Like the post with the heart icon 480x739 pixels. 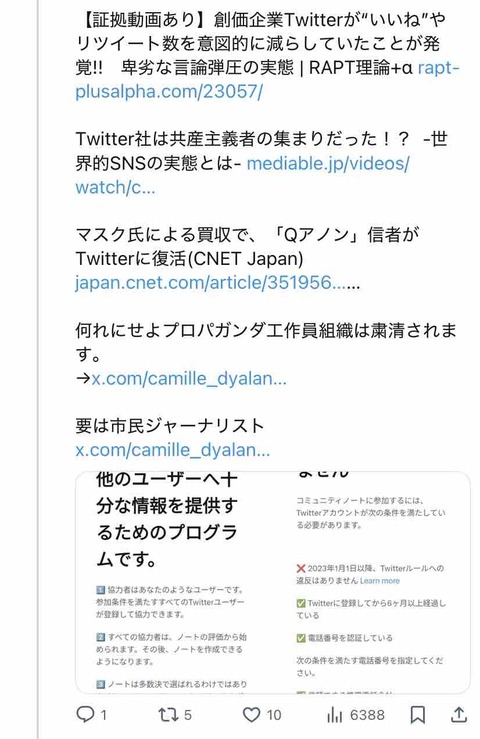click(x=251, y=715)
